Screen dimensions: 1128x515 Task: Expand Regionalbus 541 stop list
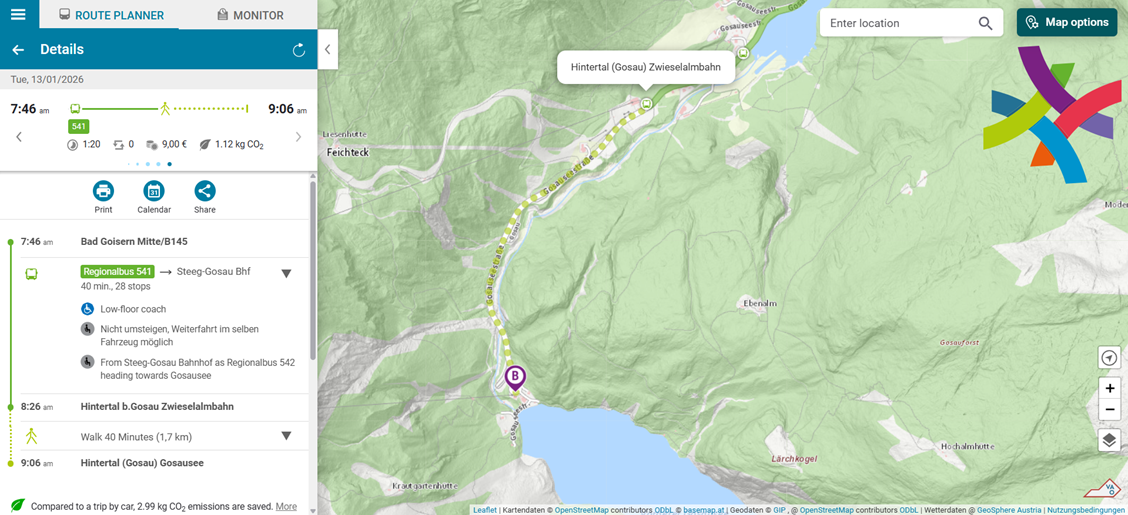pos(286,273)
